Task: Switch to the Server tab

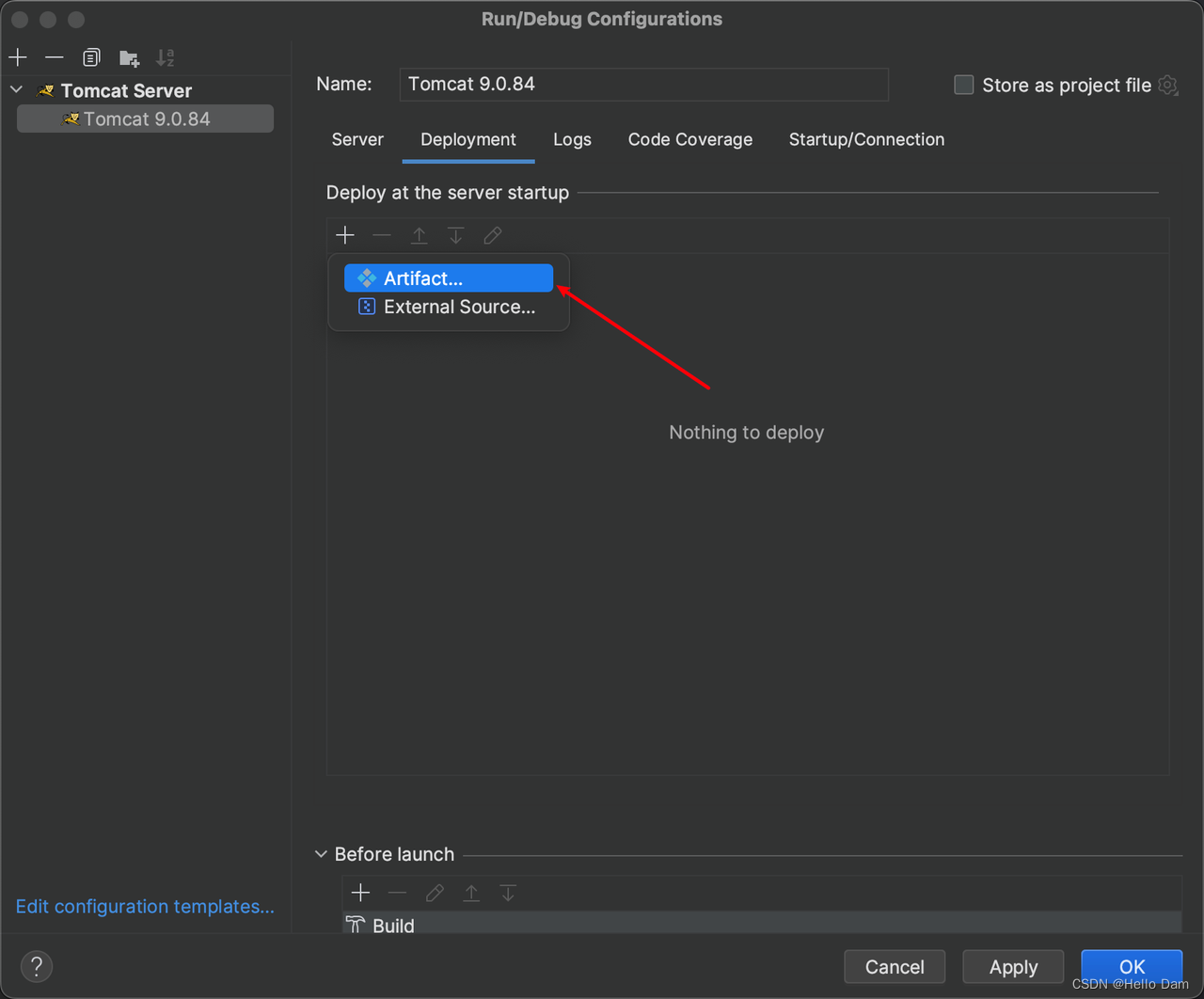Action: tap(357, 139)
